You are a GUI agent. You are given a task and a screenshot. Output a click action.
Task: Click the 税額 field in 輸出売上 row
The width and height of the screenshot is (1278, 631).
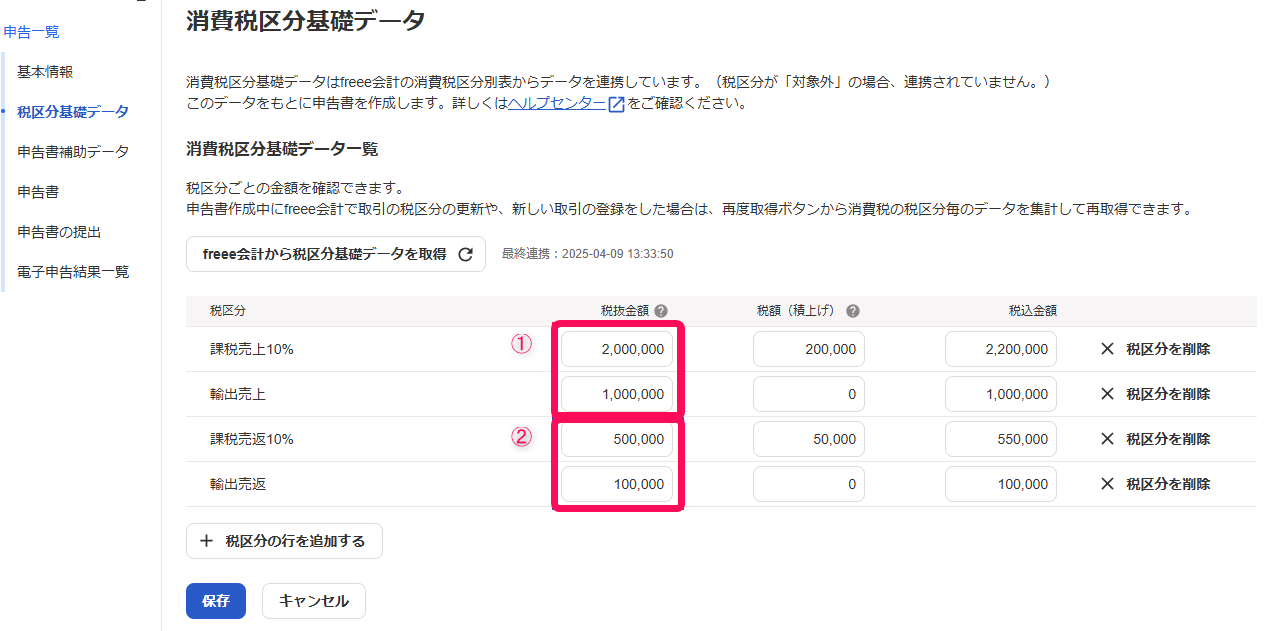809,394
